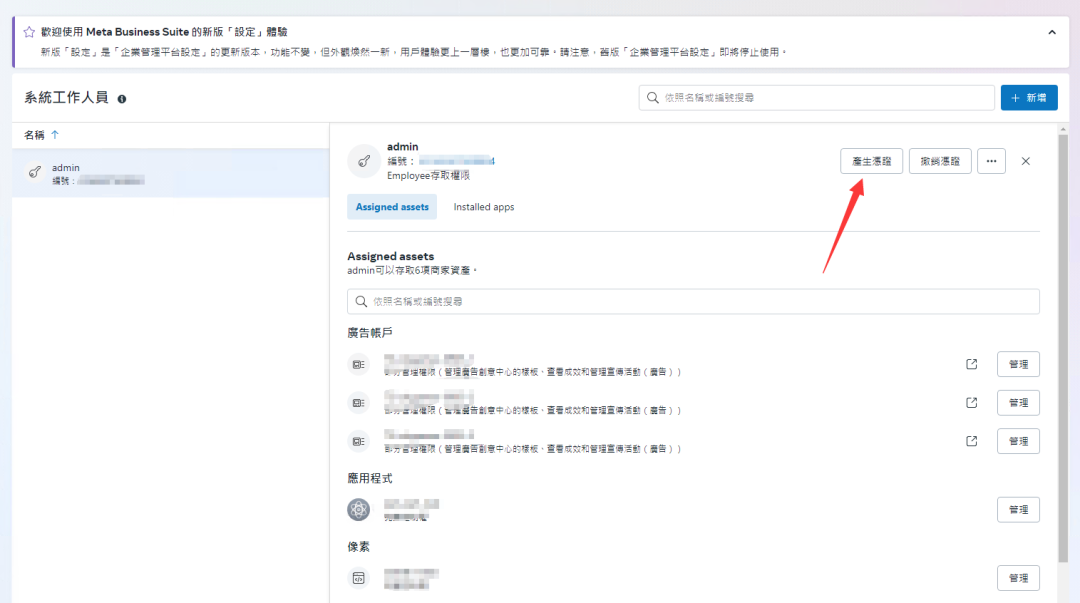
Task: Click 撤銷憑證 revoke token button
Action: tap(940, 161)
